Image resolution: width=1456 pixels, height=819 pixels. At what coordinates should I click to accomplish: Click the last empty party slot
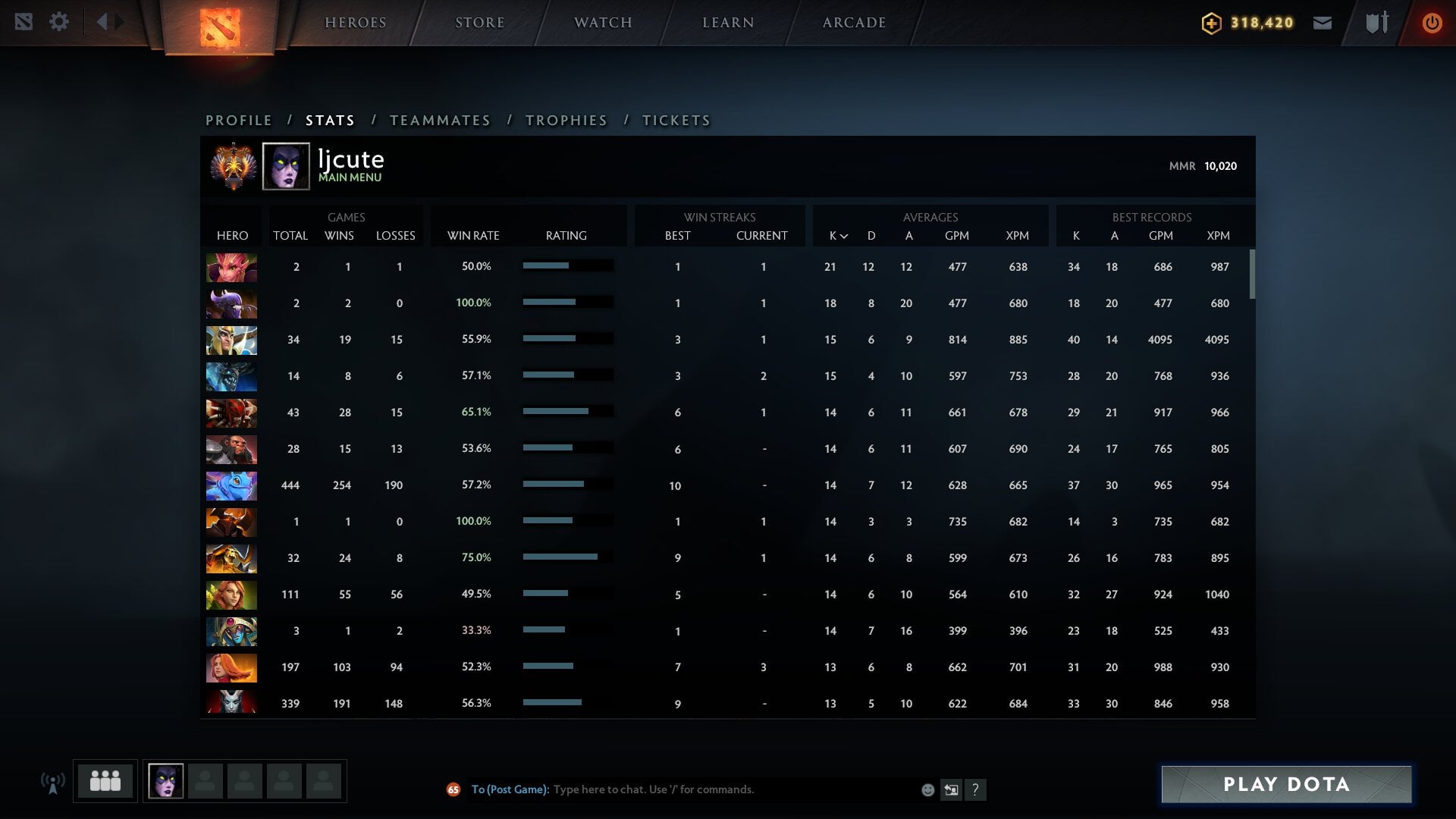(x=323, y=781)
